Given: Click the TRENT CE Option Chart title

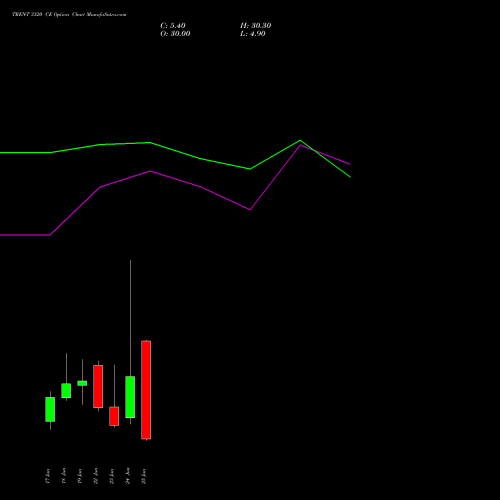Looking at the screenshot, I should [x=69, y=14].
